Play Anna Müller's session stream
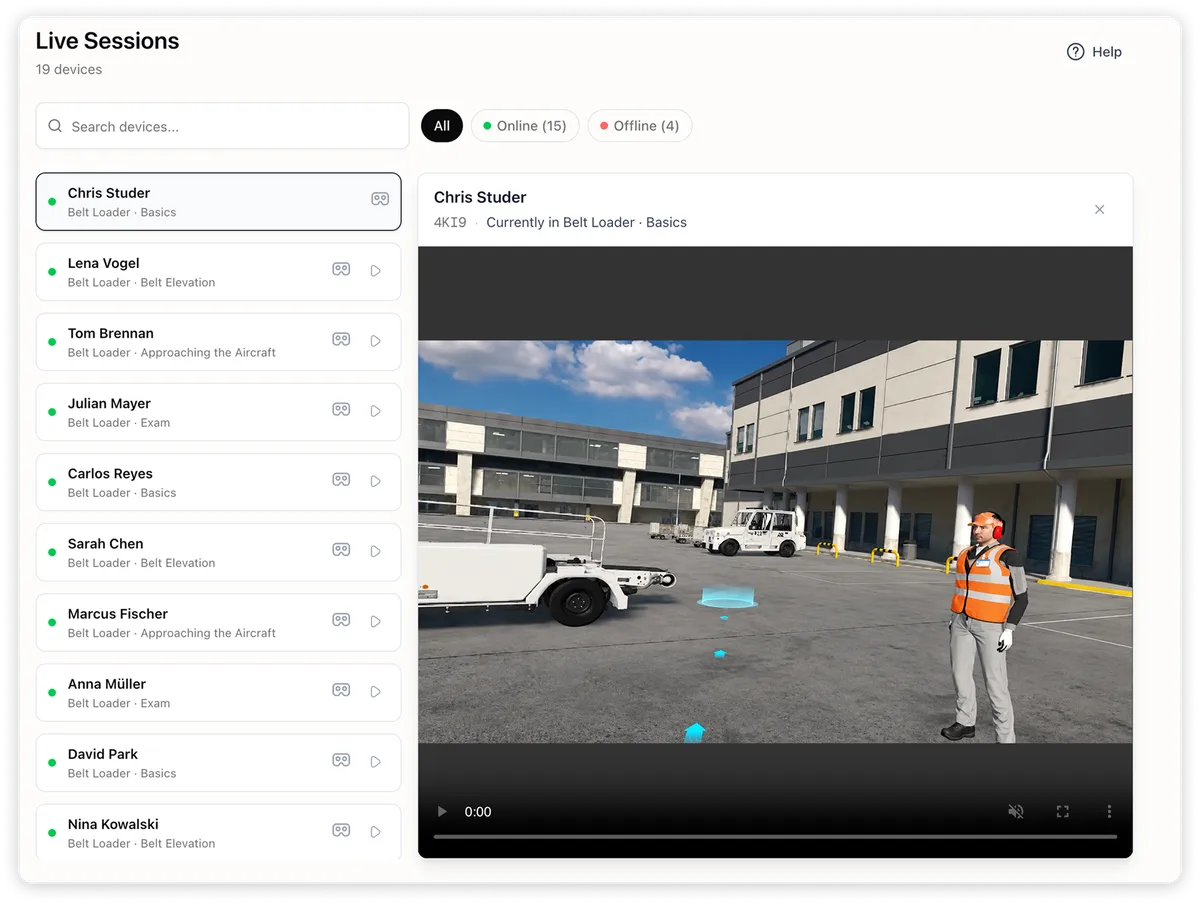The height and width of the screenshot is (904, 1200). pos(376,691)
